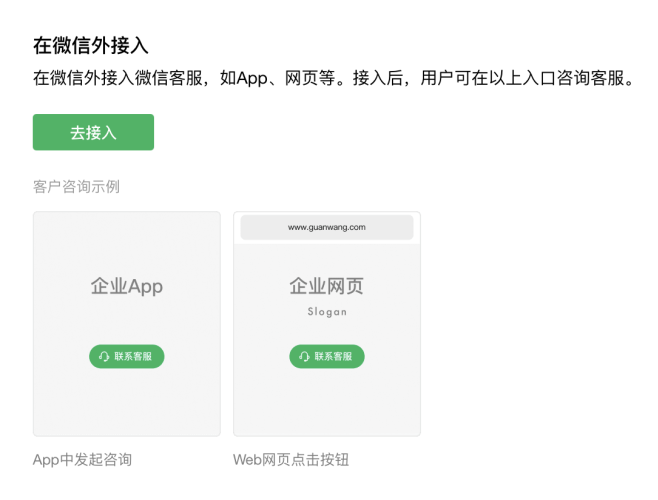Viewport: 658px width, 500px height.
Task: Click the green 去接入 button
Action: click(93, 132)
